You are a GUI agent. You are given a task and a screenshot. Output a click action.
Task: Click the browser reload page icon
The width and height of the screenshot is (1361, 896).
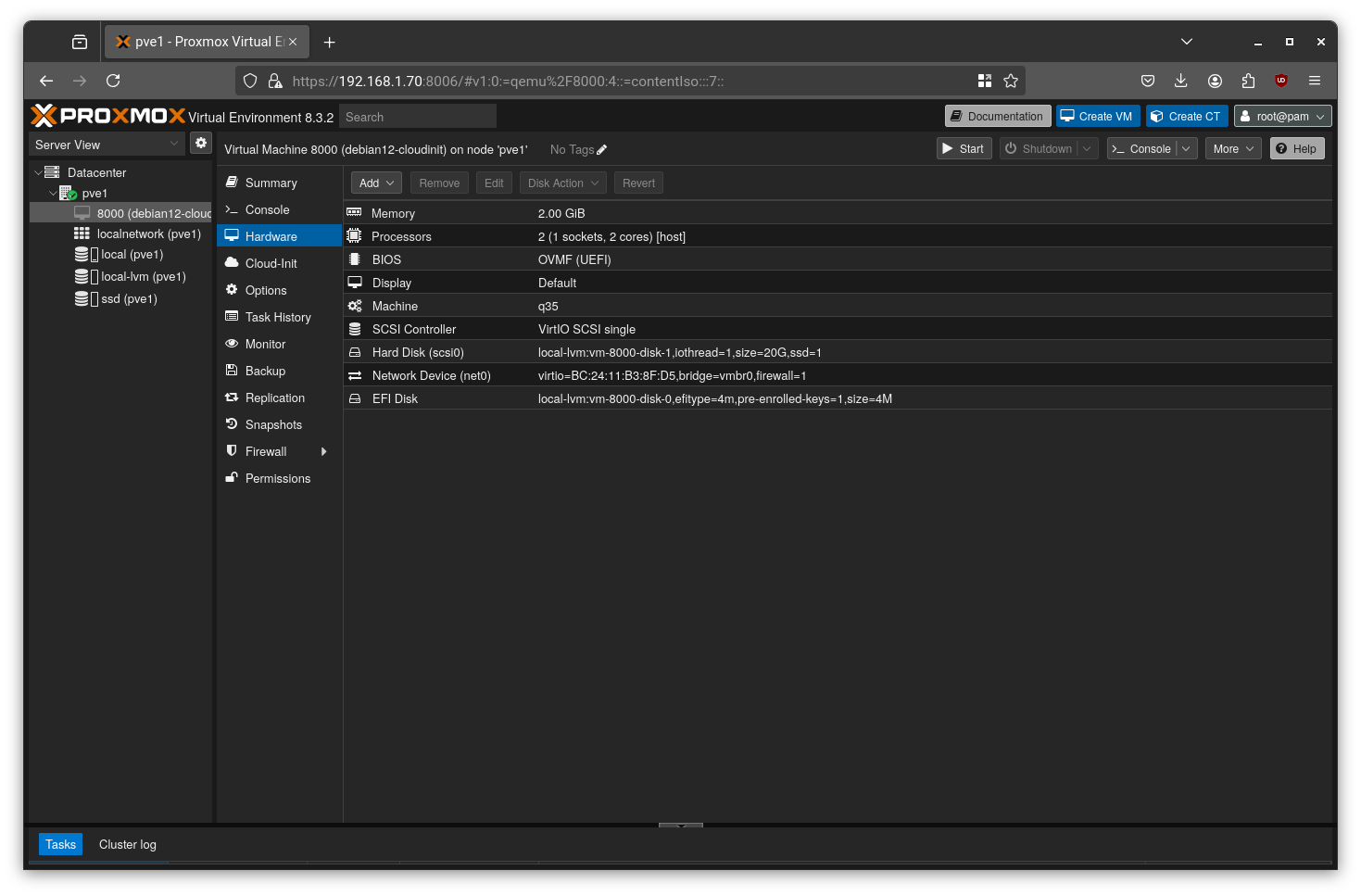pyautogui.click(x=113, y=81)
